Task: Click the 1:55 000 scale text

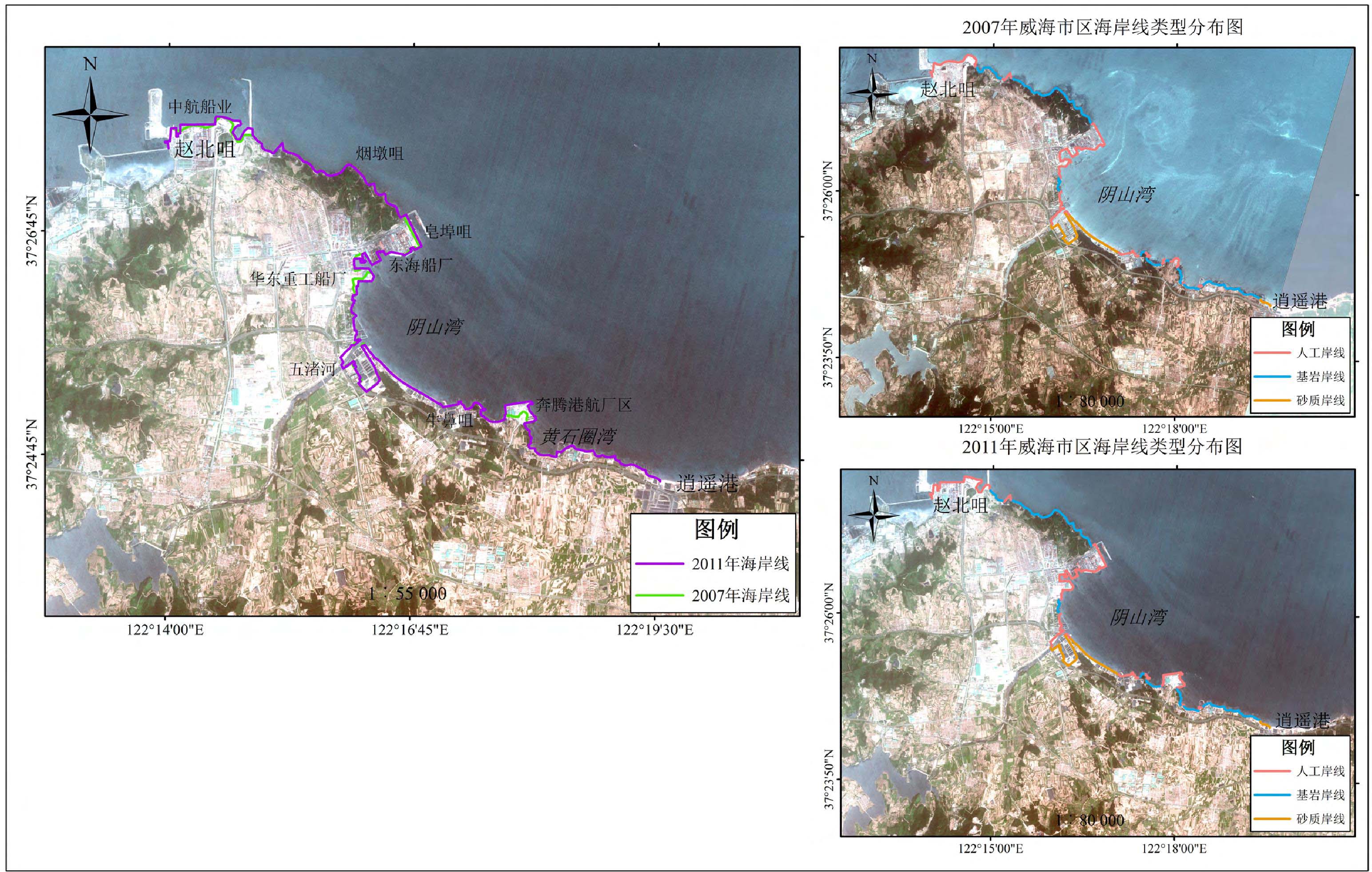Action: [407, 593]
